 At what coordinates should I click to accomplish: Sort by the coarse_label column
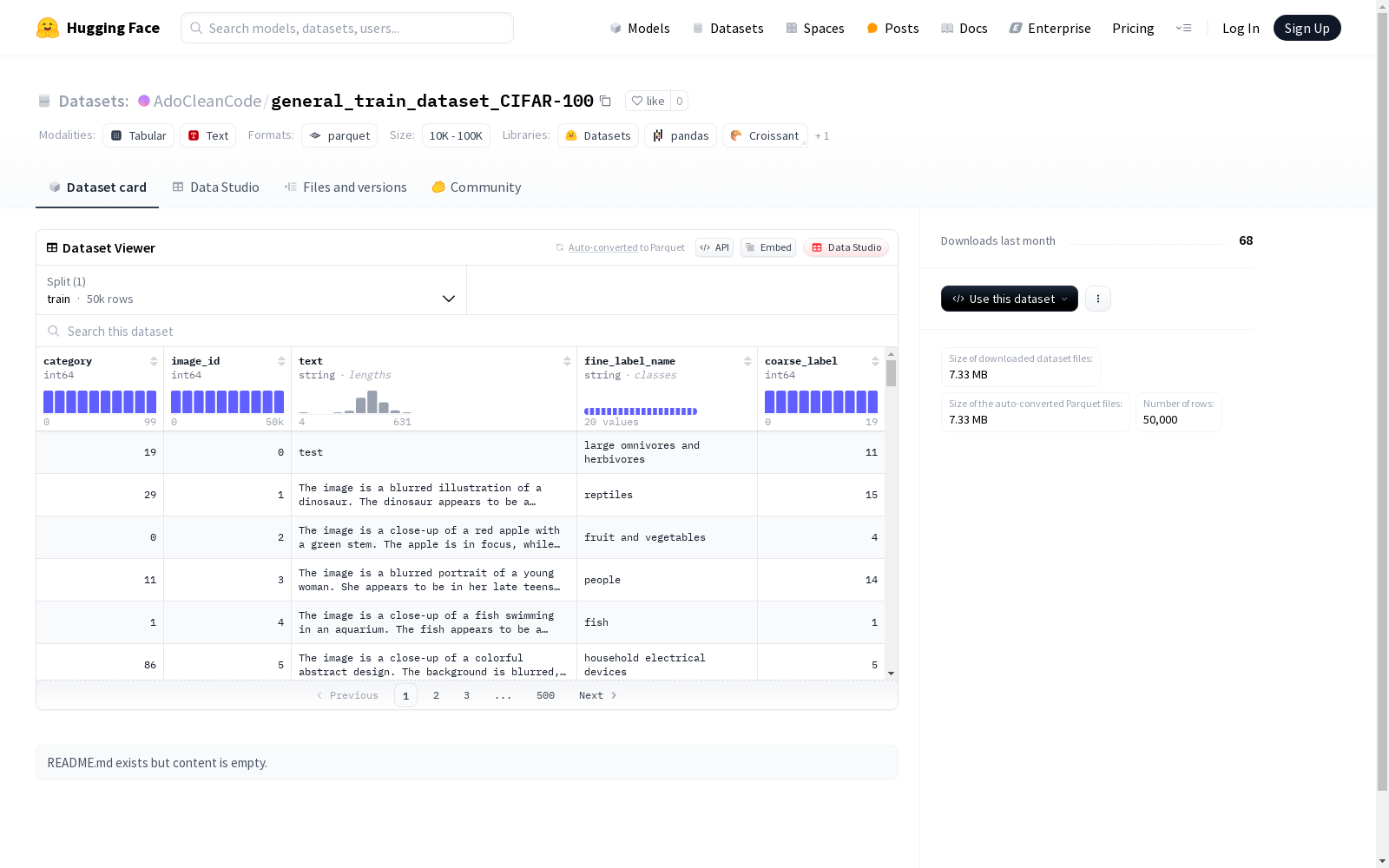(875, 361)
